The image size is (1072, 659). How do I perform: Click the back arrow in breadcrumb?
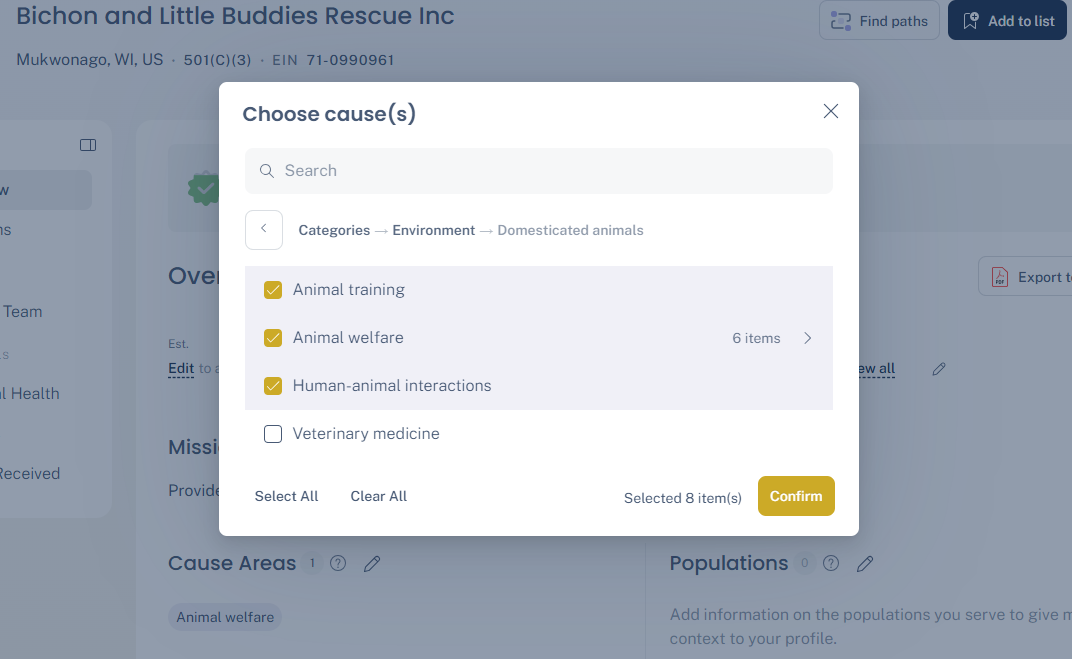264,230
